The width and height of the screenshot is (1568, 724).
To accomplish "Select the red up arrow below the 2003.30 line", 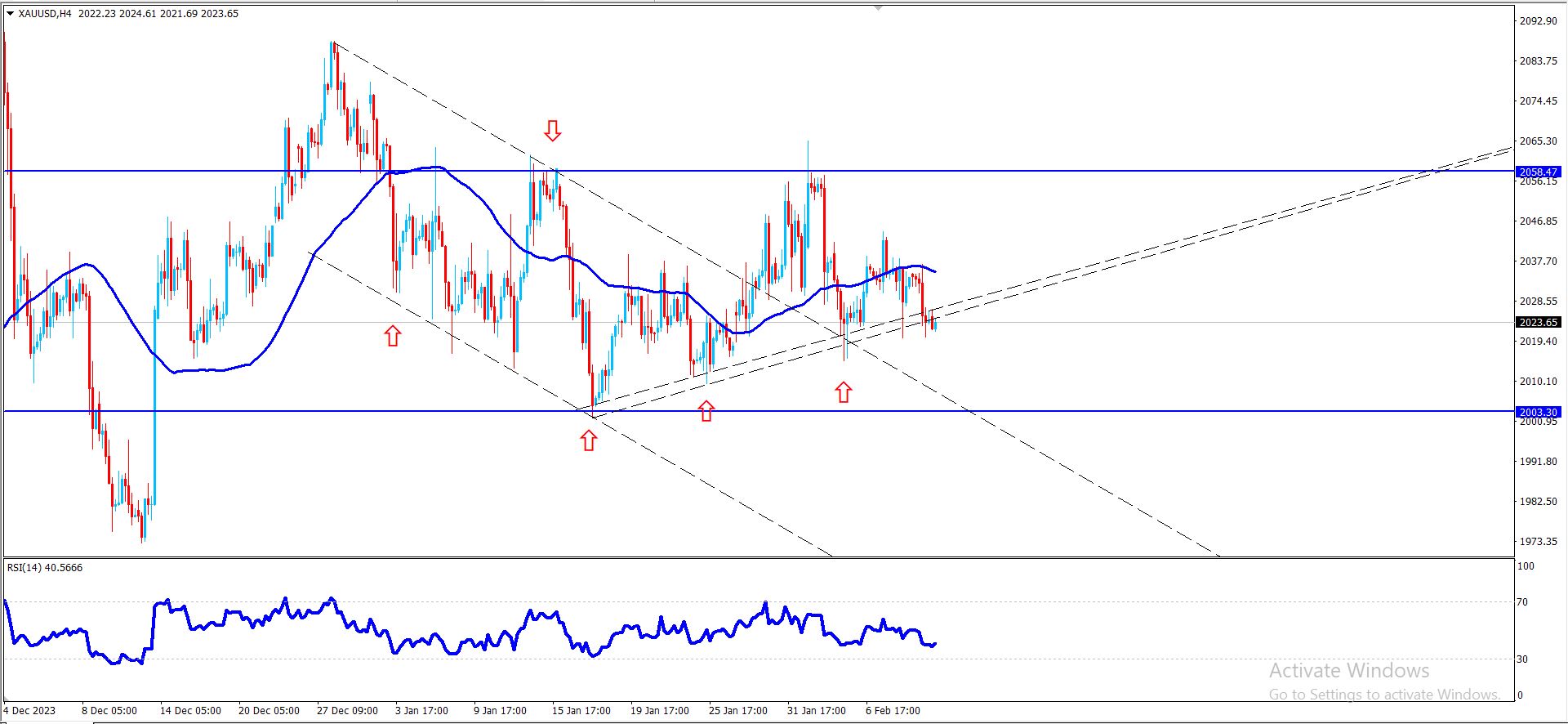I will (x=589, y=441).
